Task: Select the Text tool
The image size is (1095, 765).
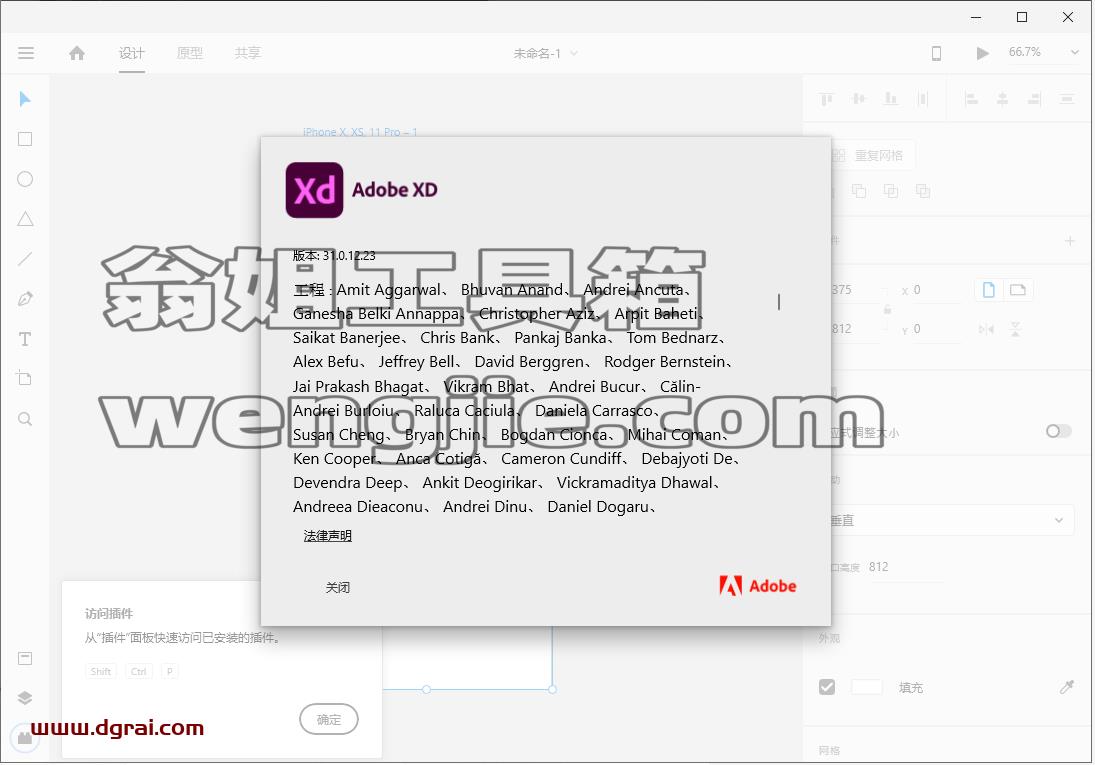Action: pos(25,340)
